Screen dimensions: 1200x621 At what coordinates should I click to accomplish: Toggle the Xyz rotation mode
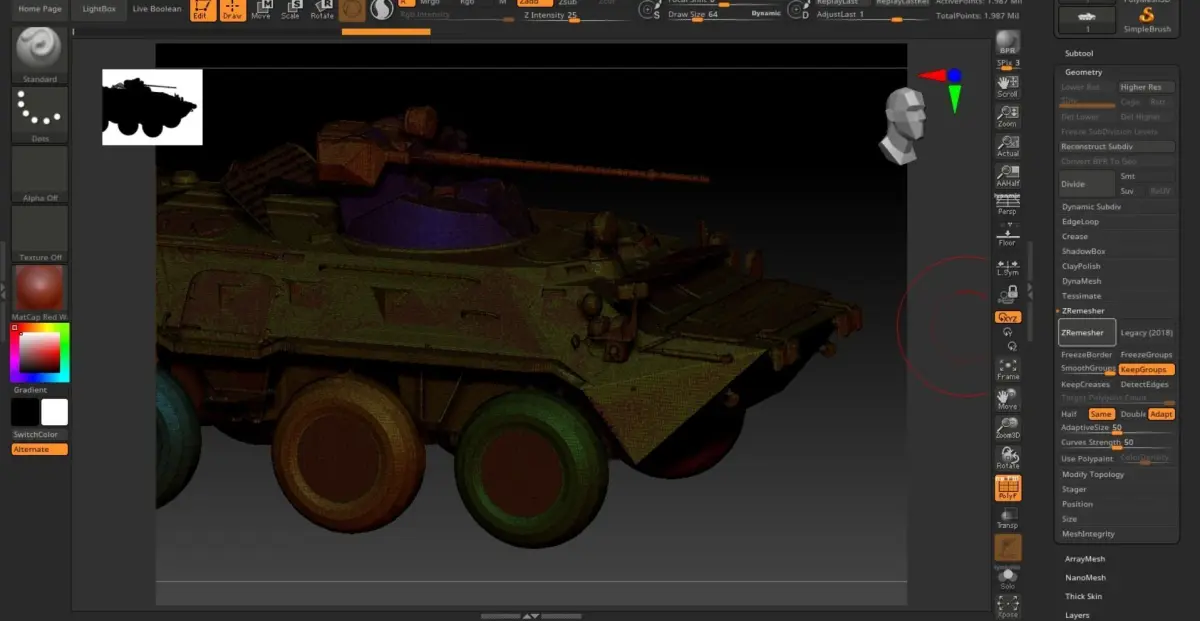(x=1007, y=317)
